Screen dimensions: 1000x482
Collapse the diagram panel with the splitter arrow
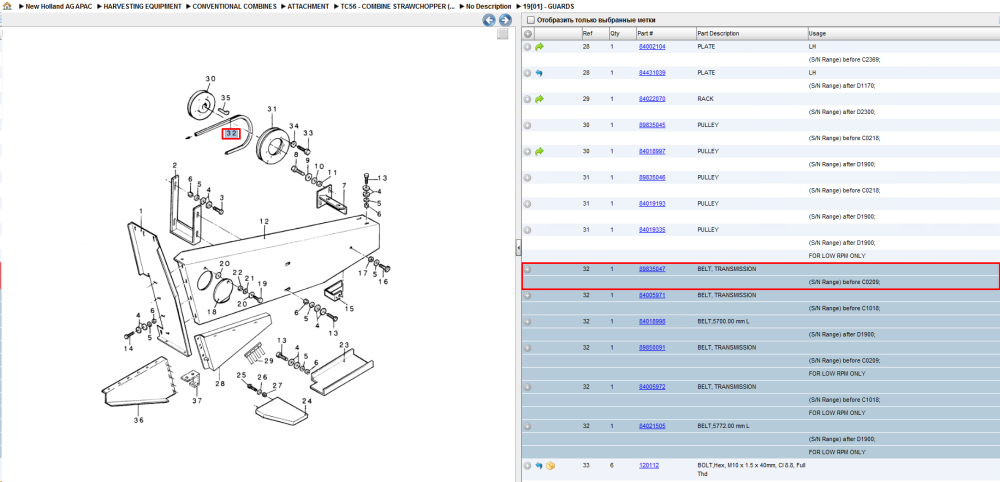click(518, 247)
